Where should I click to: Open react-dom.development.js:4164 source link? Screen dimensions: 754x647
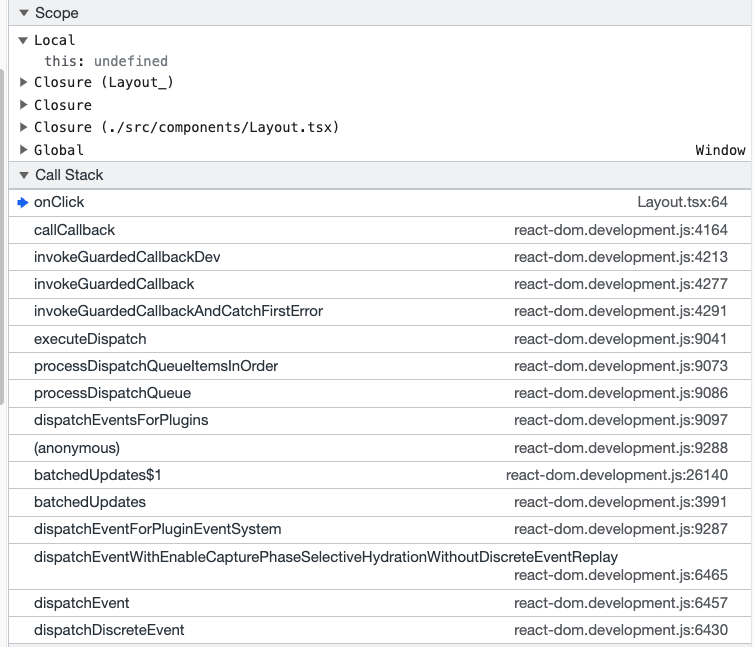point(620,230)
